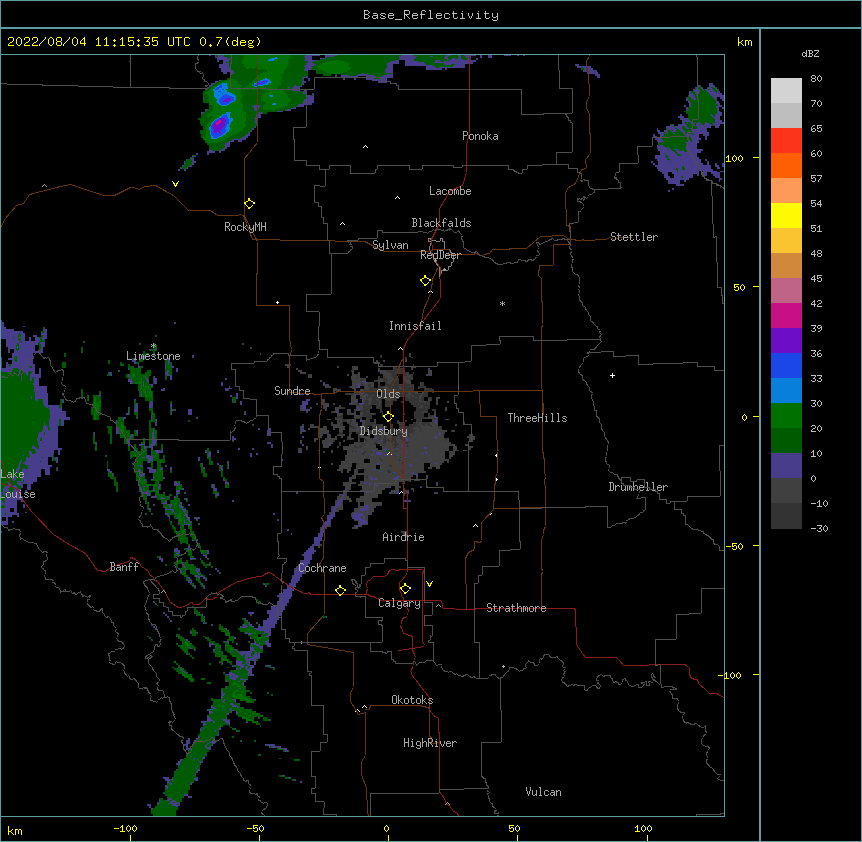The image size is (862, 842).
Task: Select the brown-orange 48 dBZ swatch
Action: [786, 265]
